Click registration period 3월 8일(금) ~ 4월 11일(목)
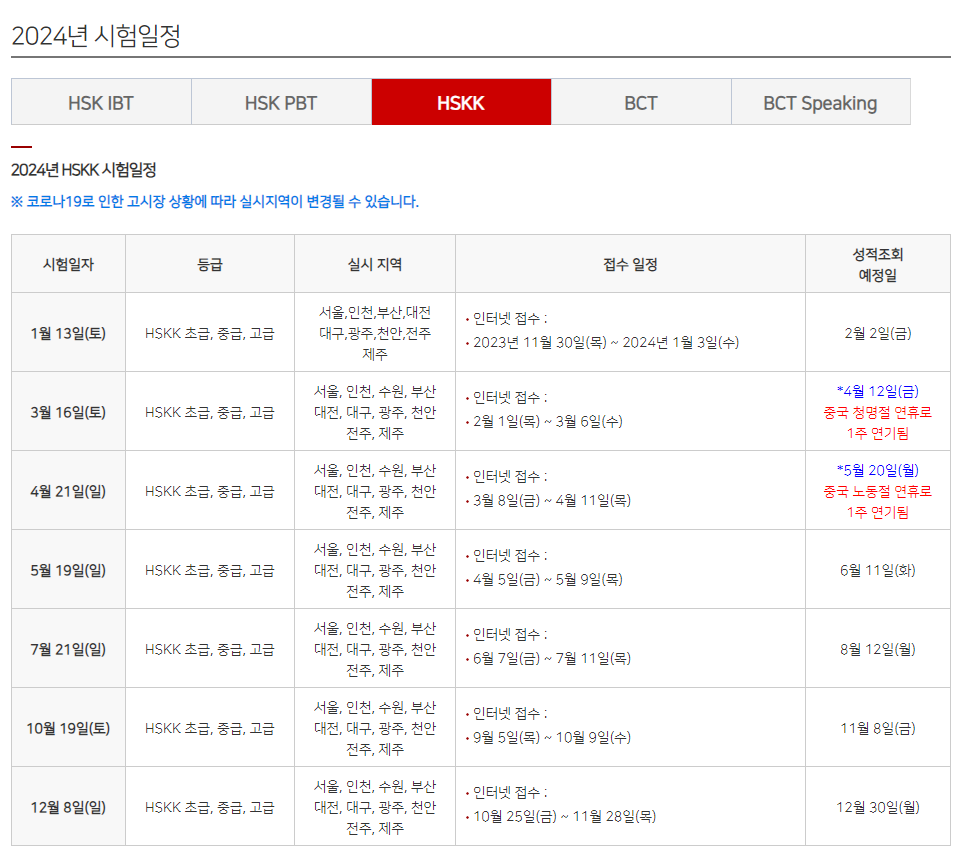Screen dimensions: 964x861 pos(552,501)
